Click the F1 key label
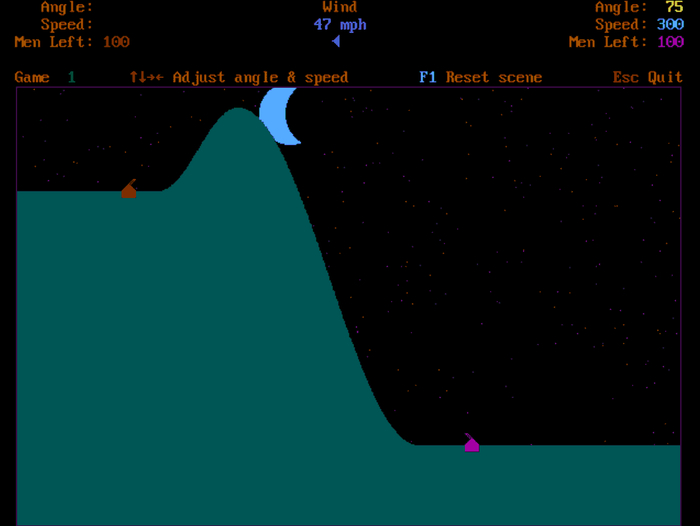The width and height of the screenshot is (700, 526). [x=428, y=77]
